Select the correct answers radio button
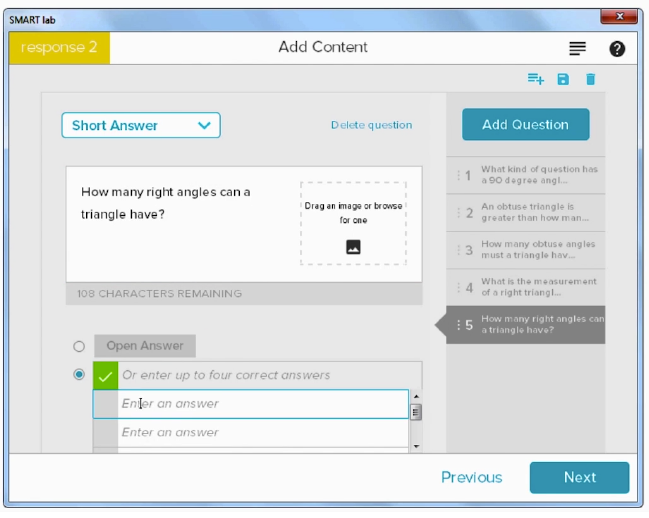The image size is (649, 518). click(x=79, y=375)
